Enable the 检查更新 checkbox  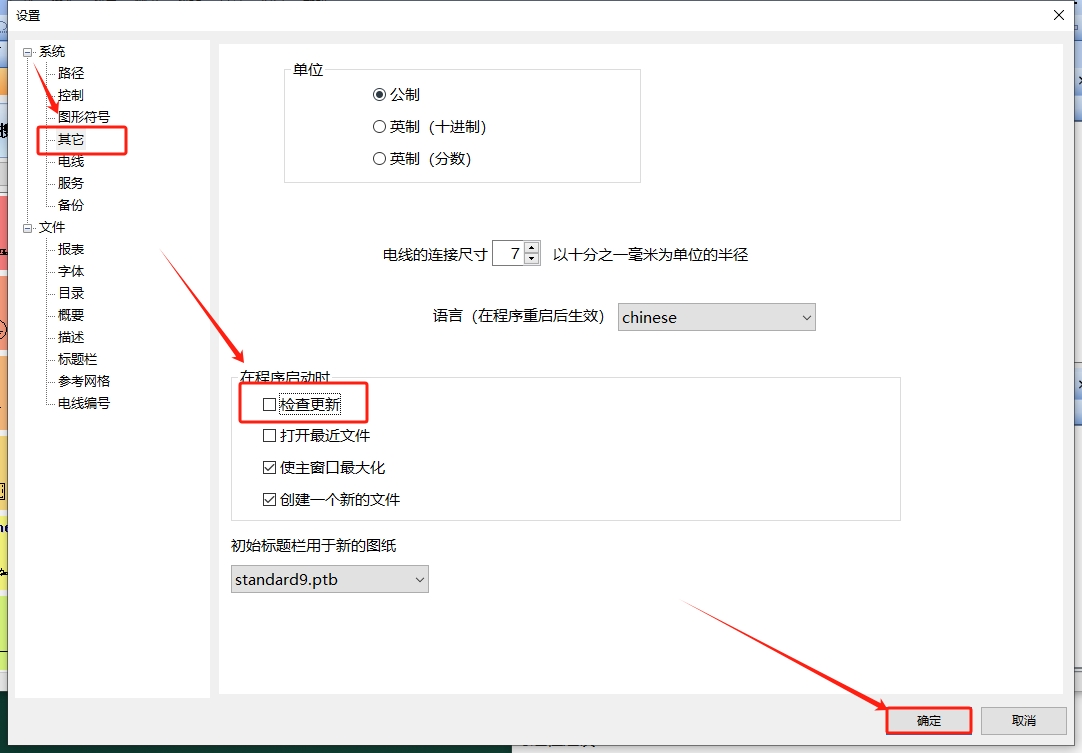[270, 404]
